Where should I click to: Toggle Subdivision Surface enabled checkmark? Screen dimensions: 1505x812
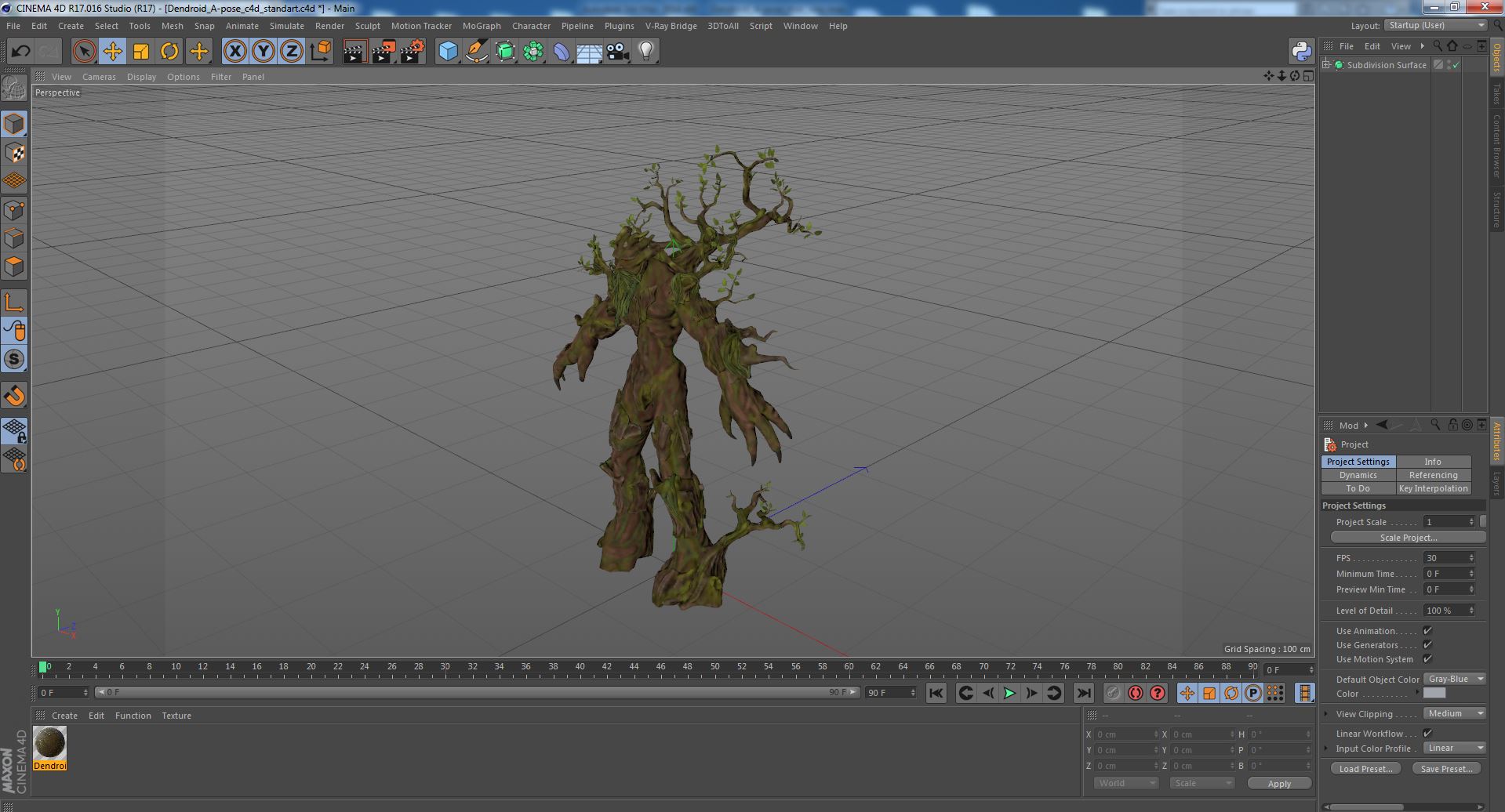(x=1456, y=65)
